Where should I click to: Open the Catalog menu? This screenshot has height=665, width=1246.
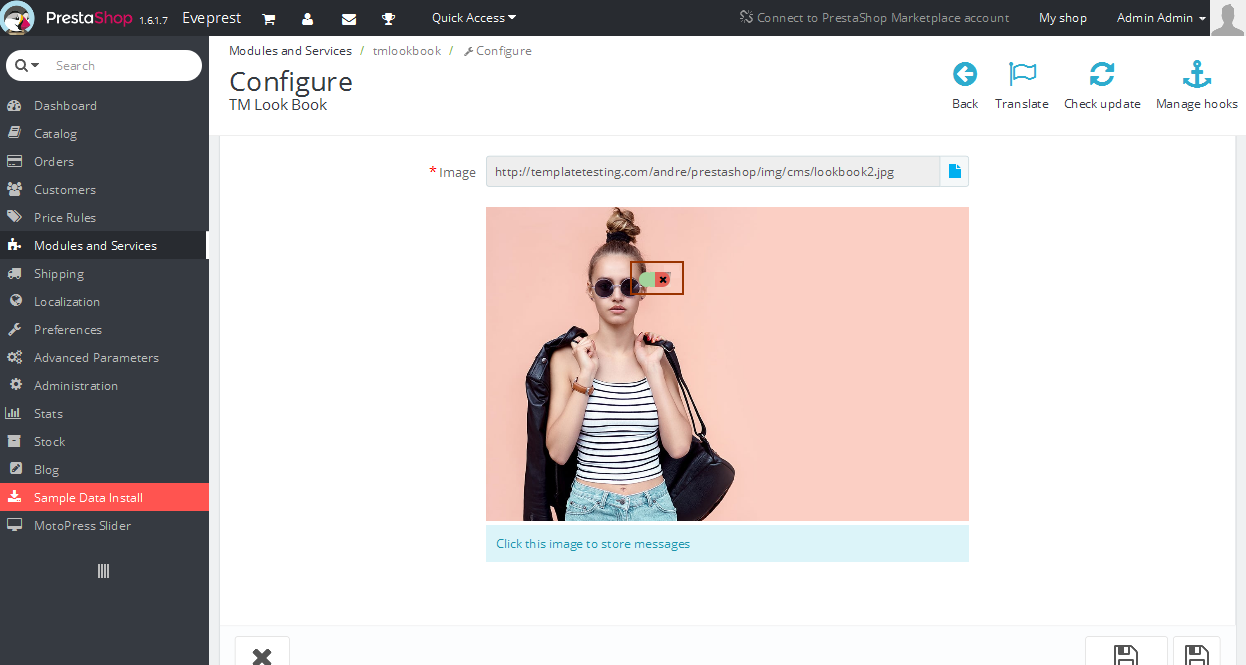click(x=104, y=133)
